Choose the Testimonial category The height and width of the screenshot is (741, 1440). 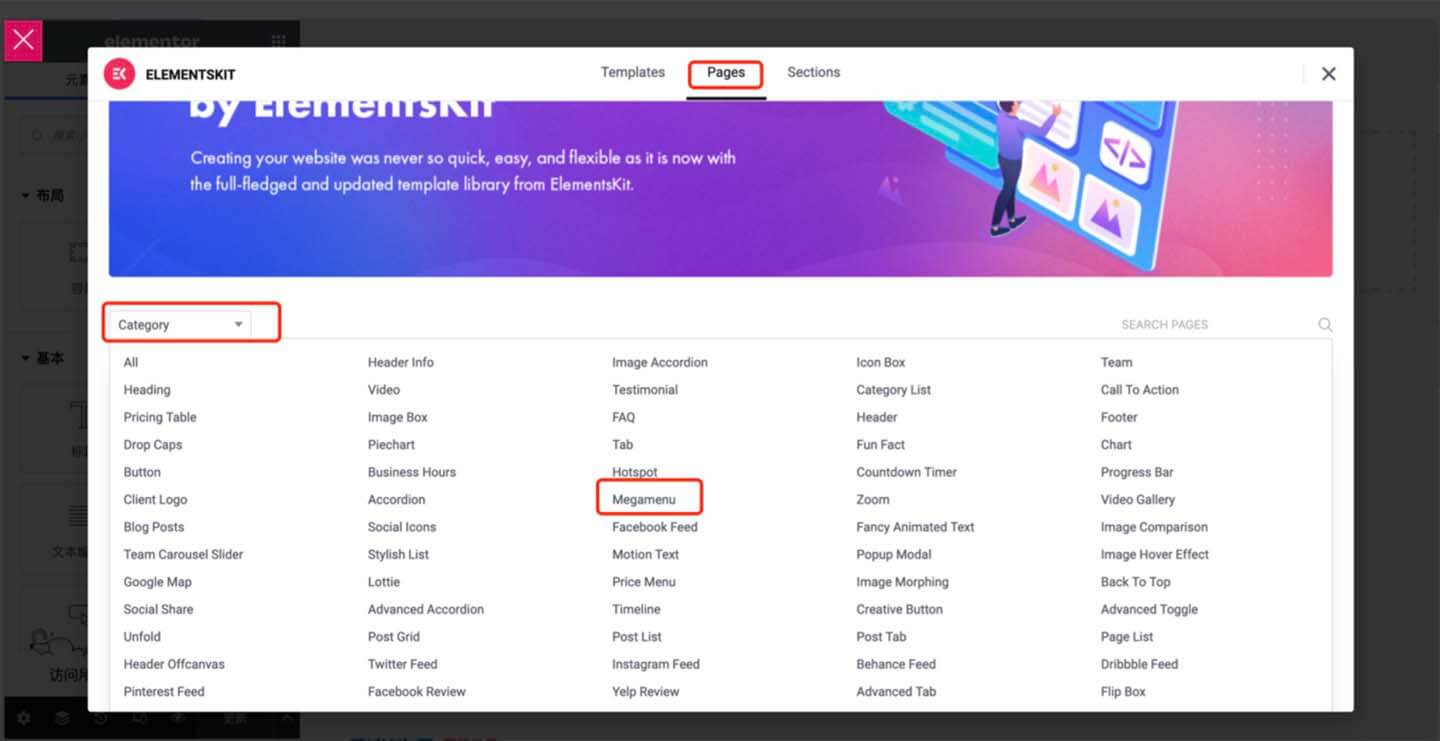coord(645,390)
